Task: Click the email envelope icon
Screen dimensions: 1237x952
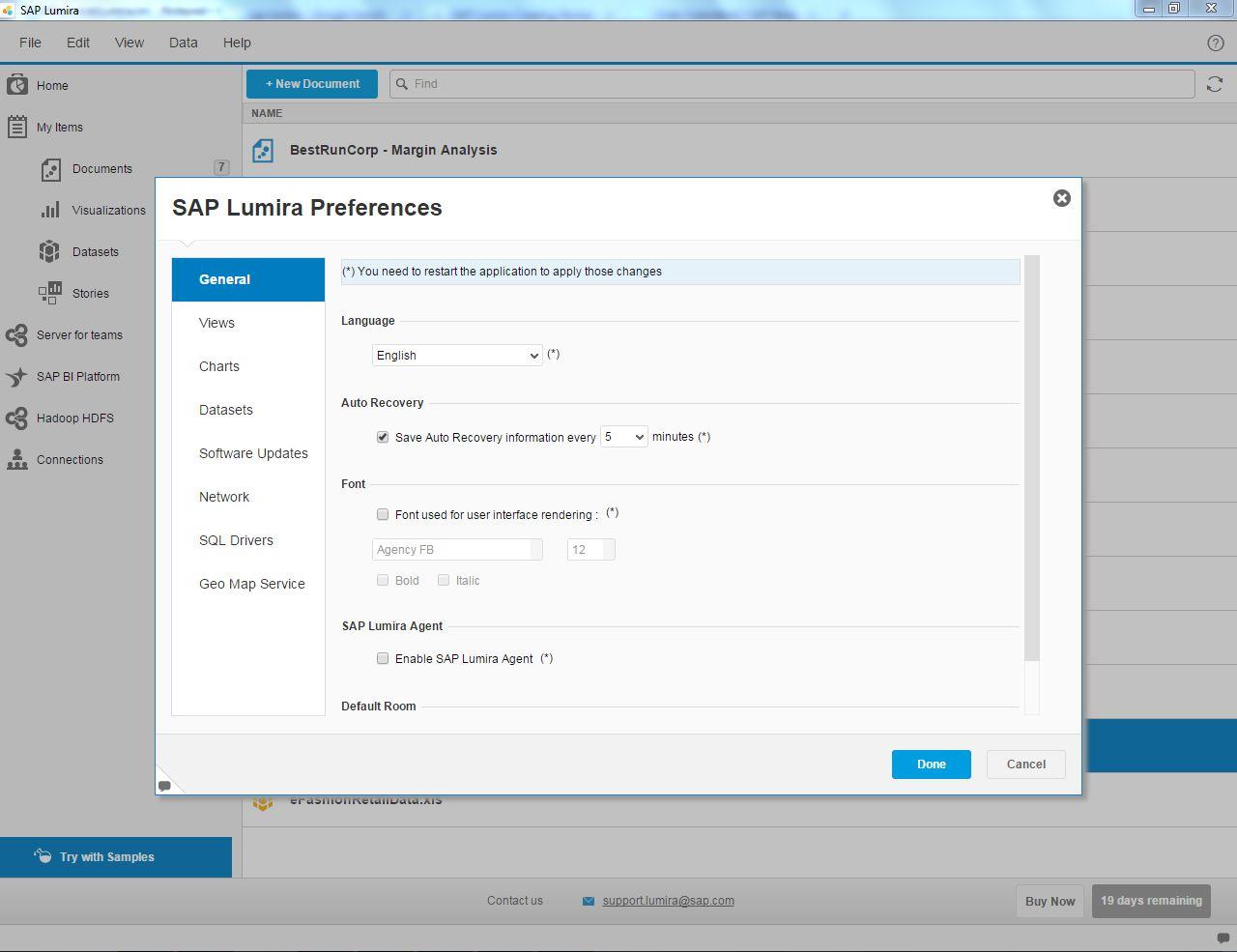Action: (589, 901)
